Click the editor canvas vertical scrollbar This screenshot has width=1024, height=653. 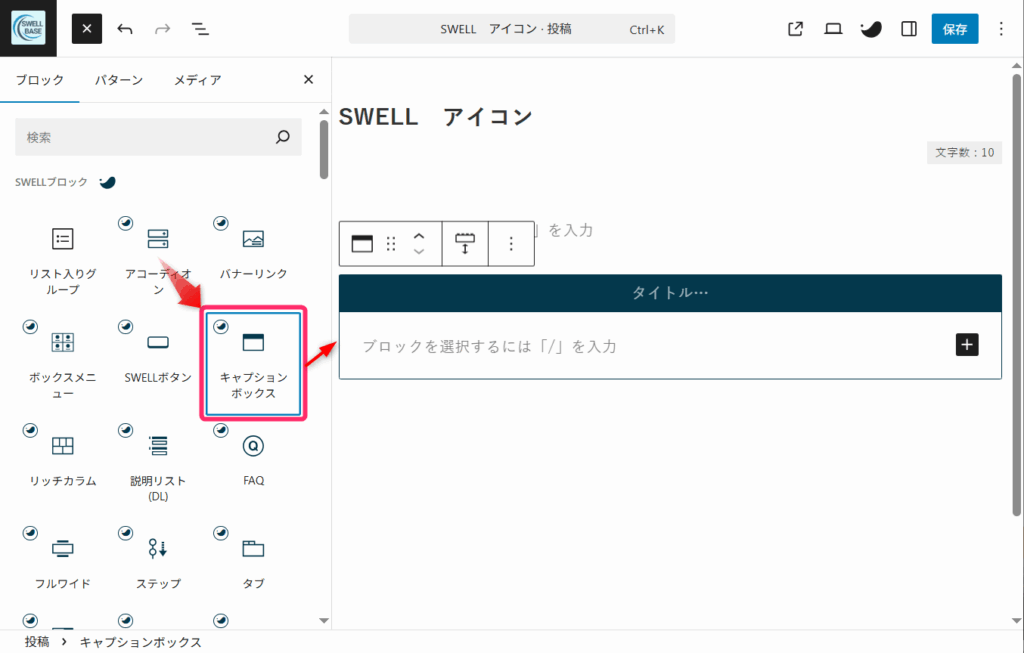pos(1016,294)
